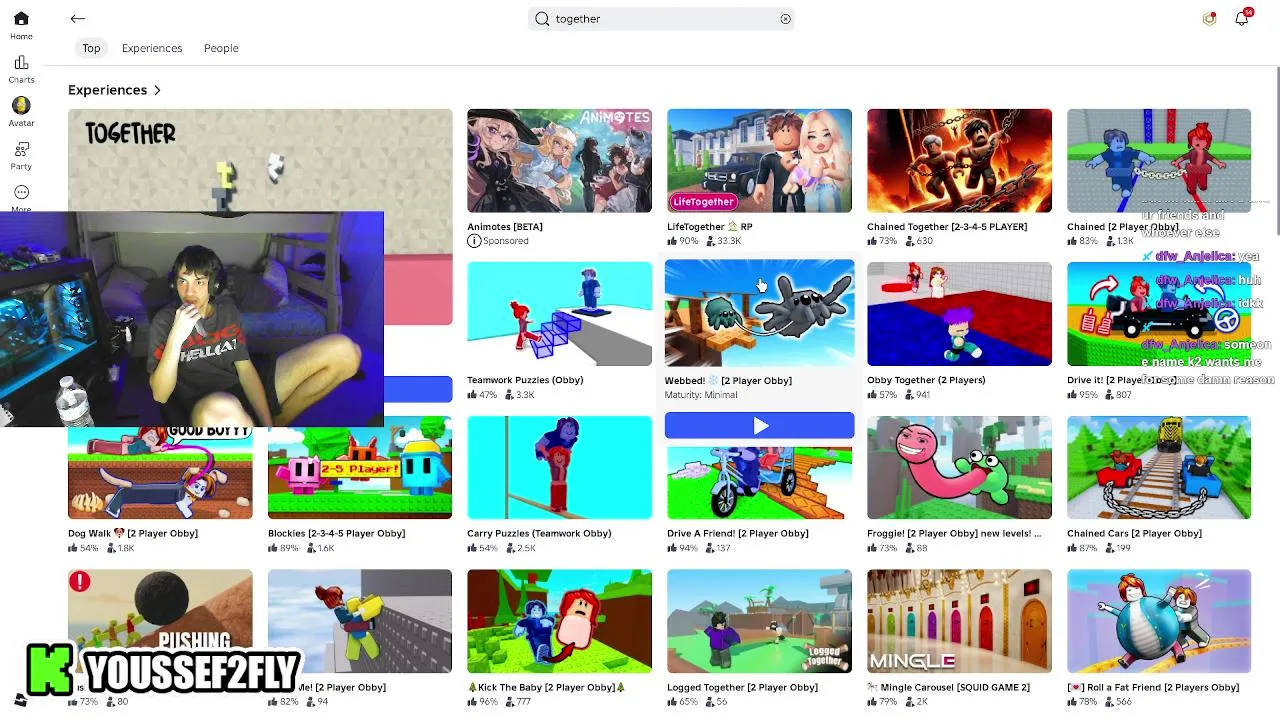The width and height of the screenshot is (1280, 720).
Task: Open Chained Cars [2 Player Obby] thumbnail
Action: coord(1159,467)
